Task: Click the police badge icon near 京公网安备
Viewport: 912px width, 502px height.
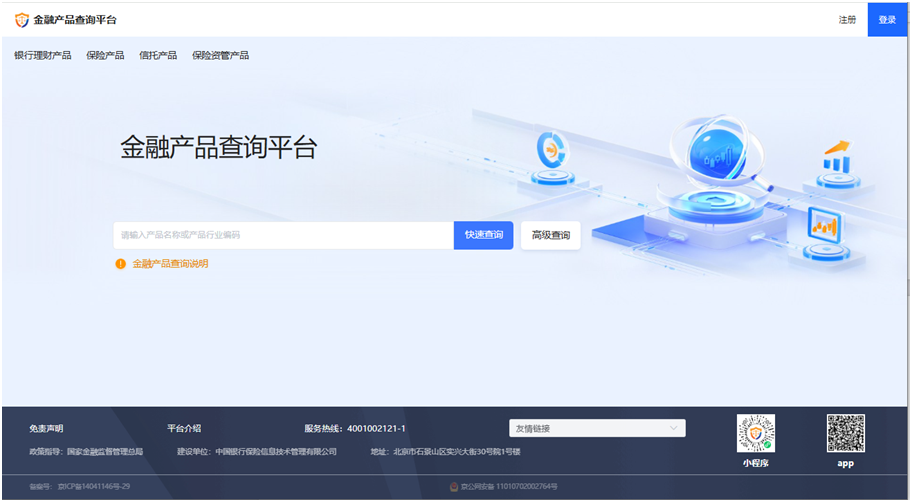Action: (454, 486)
